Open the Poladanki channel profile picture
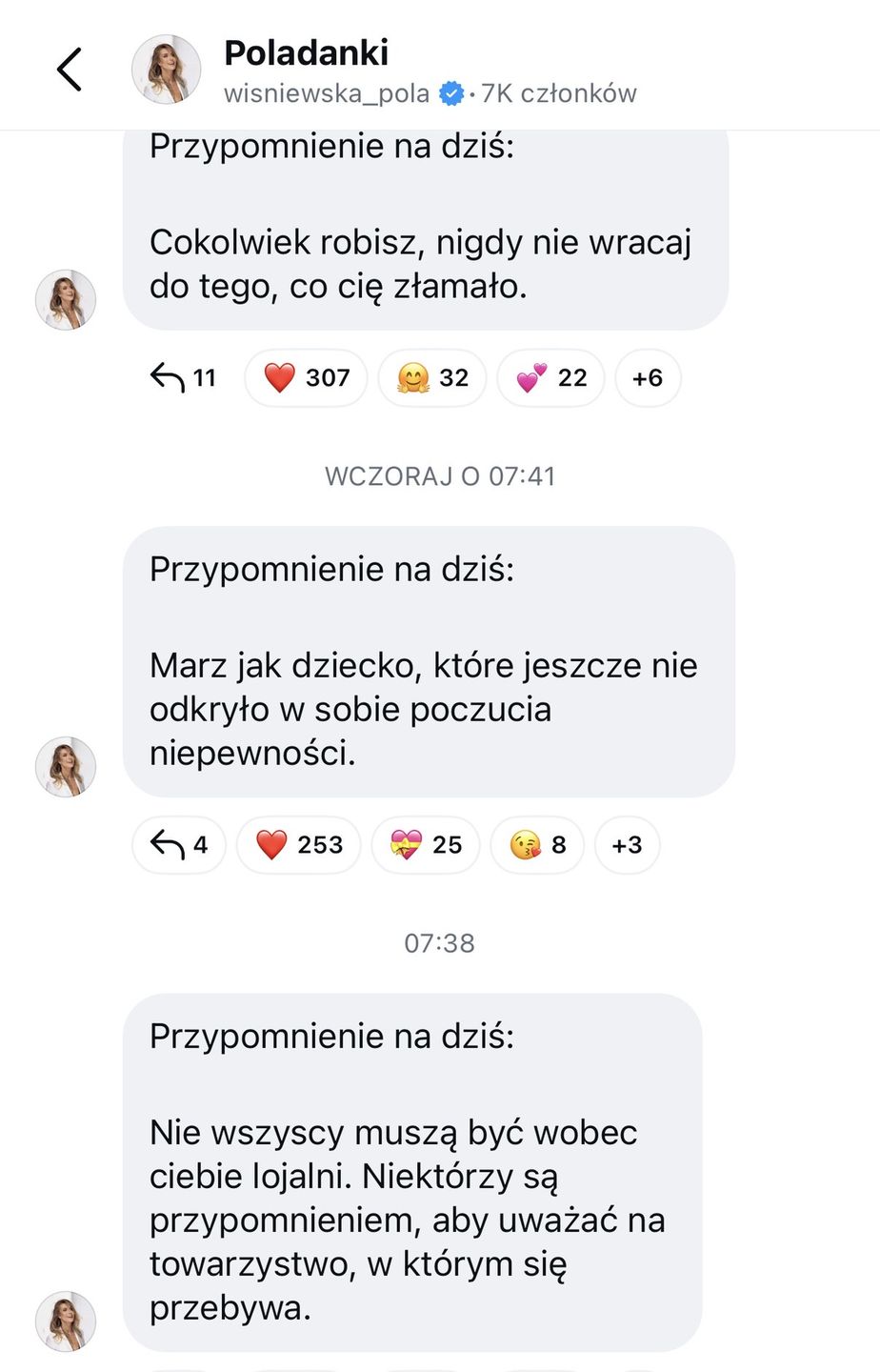This screenshot has height=1372, width=880. click(x=167, y=68)
